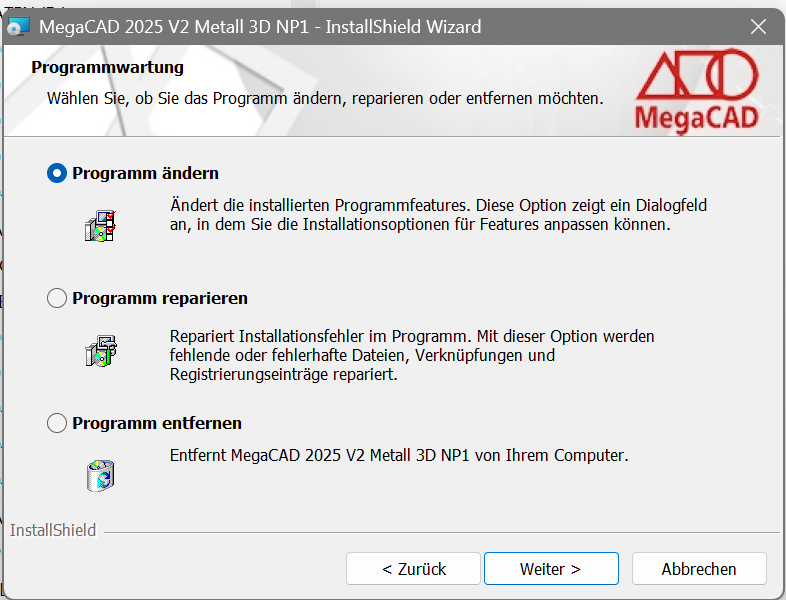Viewport: 786px width, 600px height.
Task: Cancel setup with the Abbrechen button
Action: [699, 569]
